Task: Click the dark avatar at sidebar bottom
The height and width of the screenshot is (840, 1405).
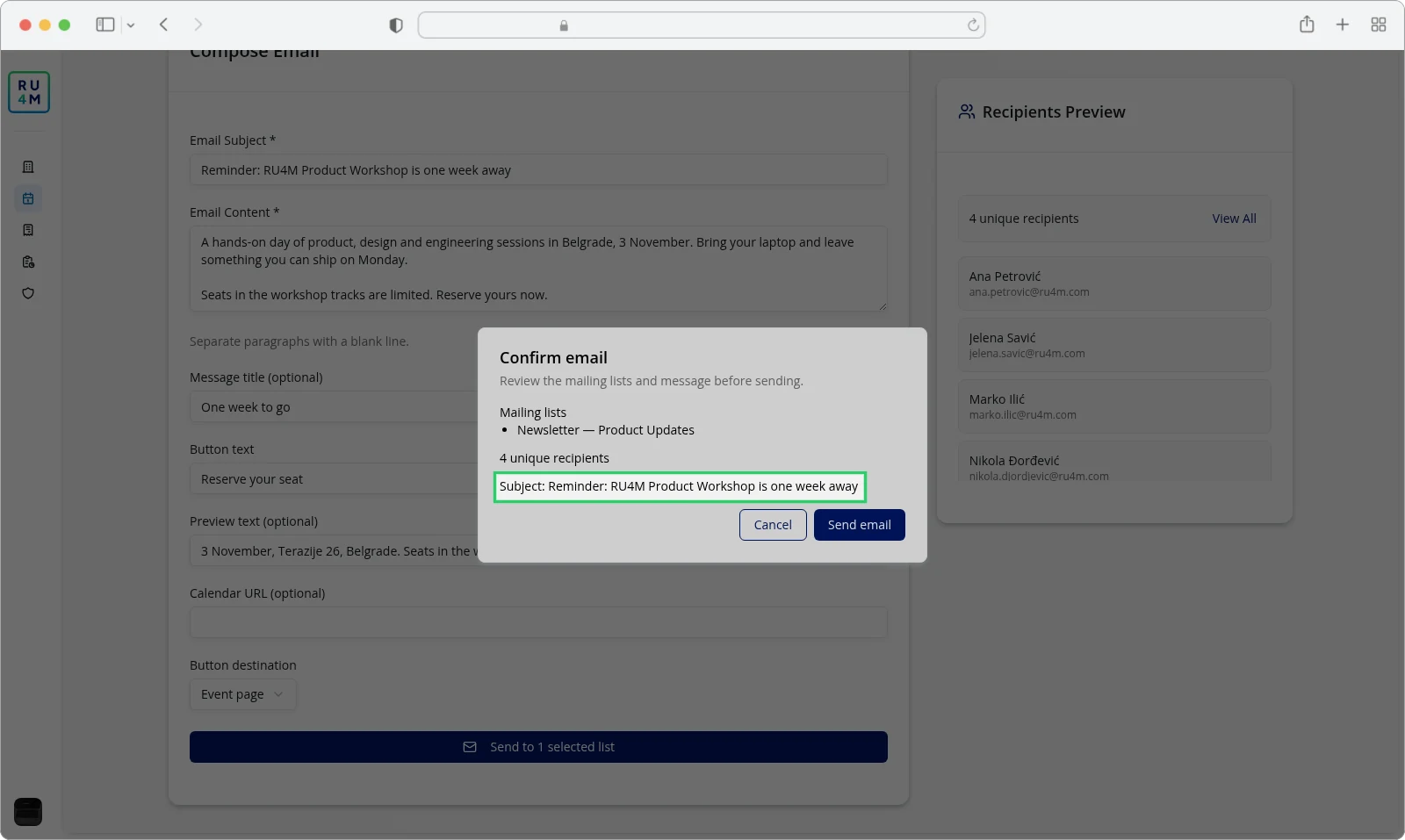Action: [x=28, y=812]
